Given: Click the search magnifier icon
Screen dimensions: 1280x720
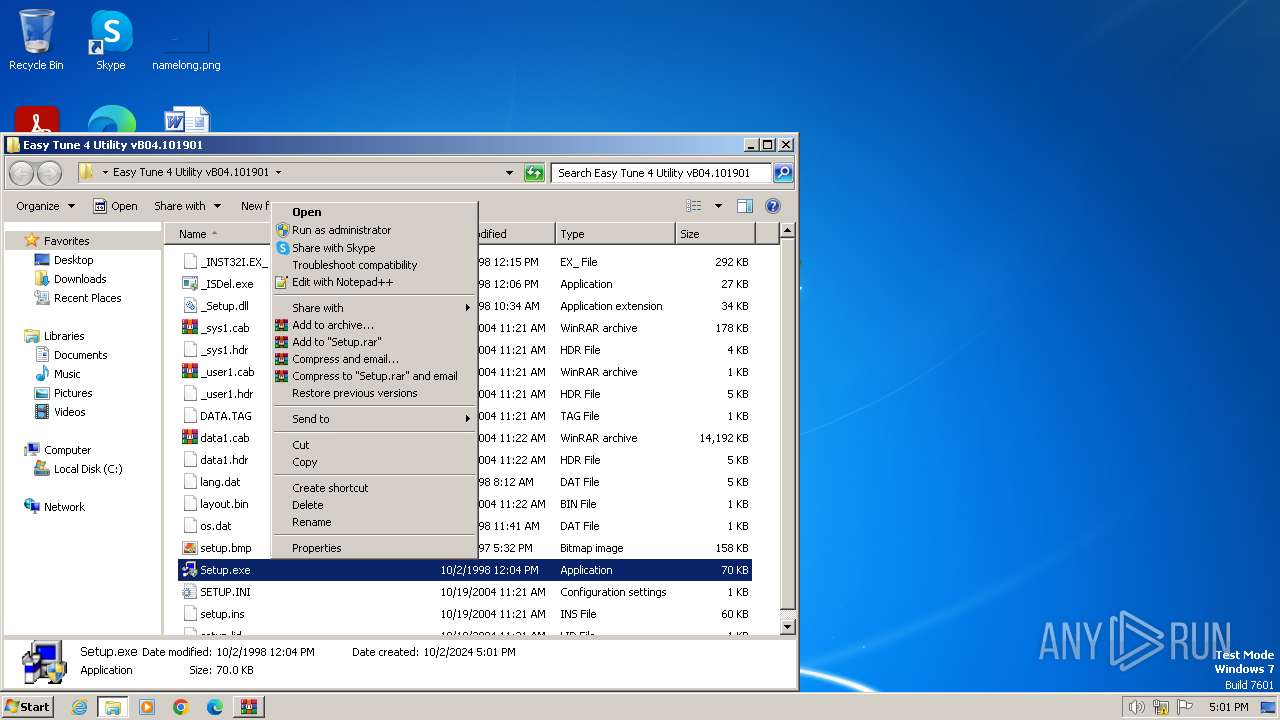Looking at the screenshot, I should click(783, 173).
